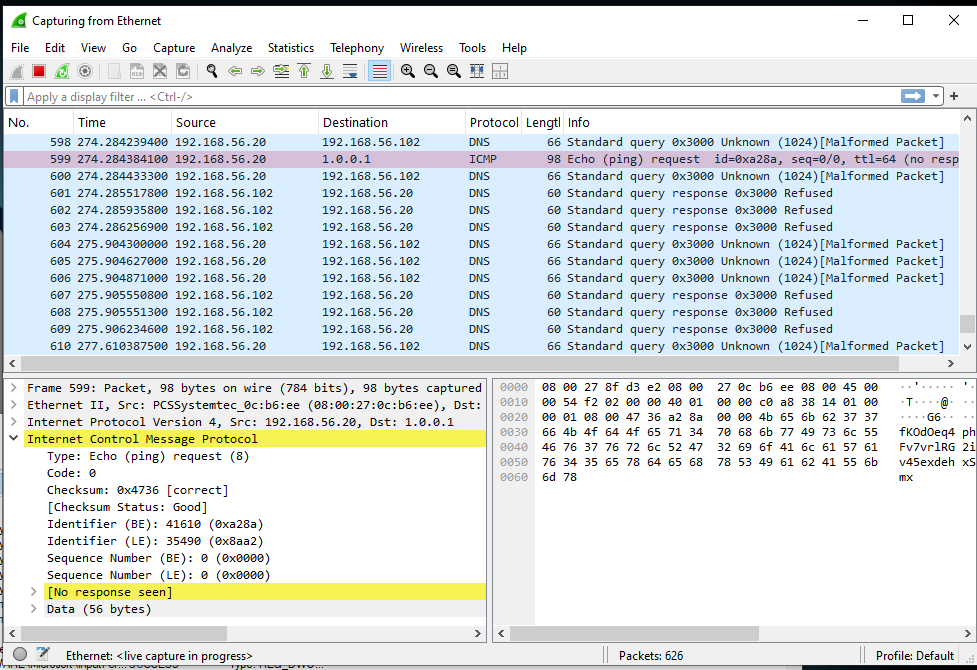Click the reload capture file icon
Viewport: 977px width, 670px height.
click(183, 71)
